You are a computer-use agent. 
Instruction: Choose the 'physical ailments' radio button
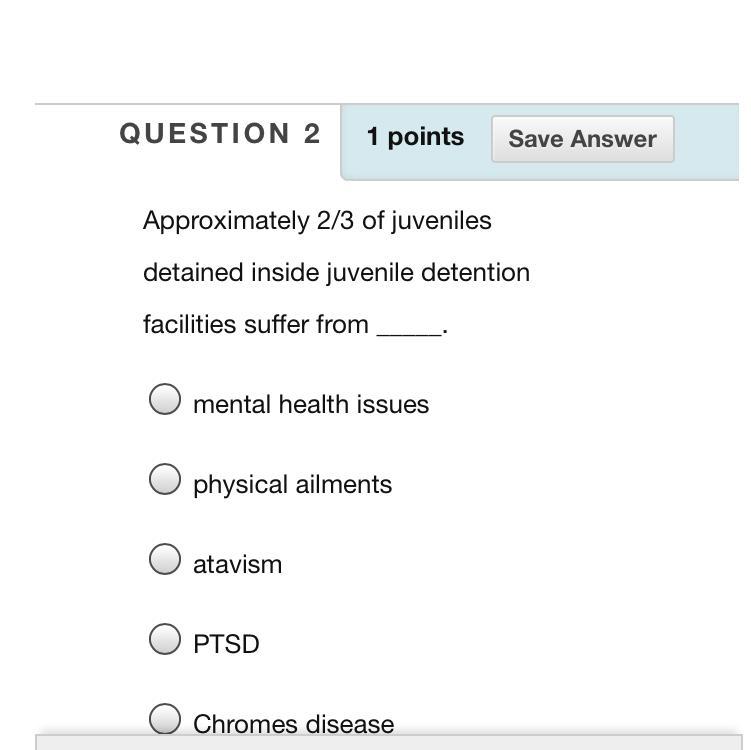165,479
